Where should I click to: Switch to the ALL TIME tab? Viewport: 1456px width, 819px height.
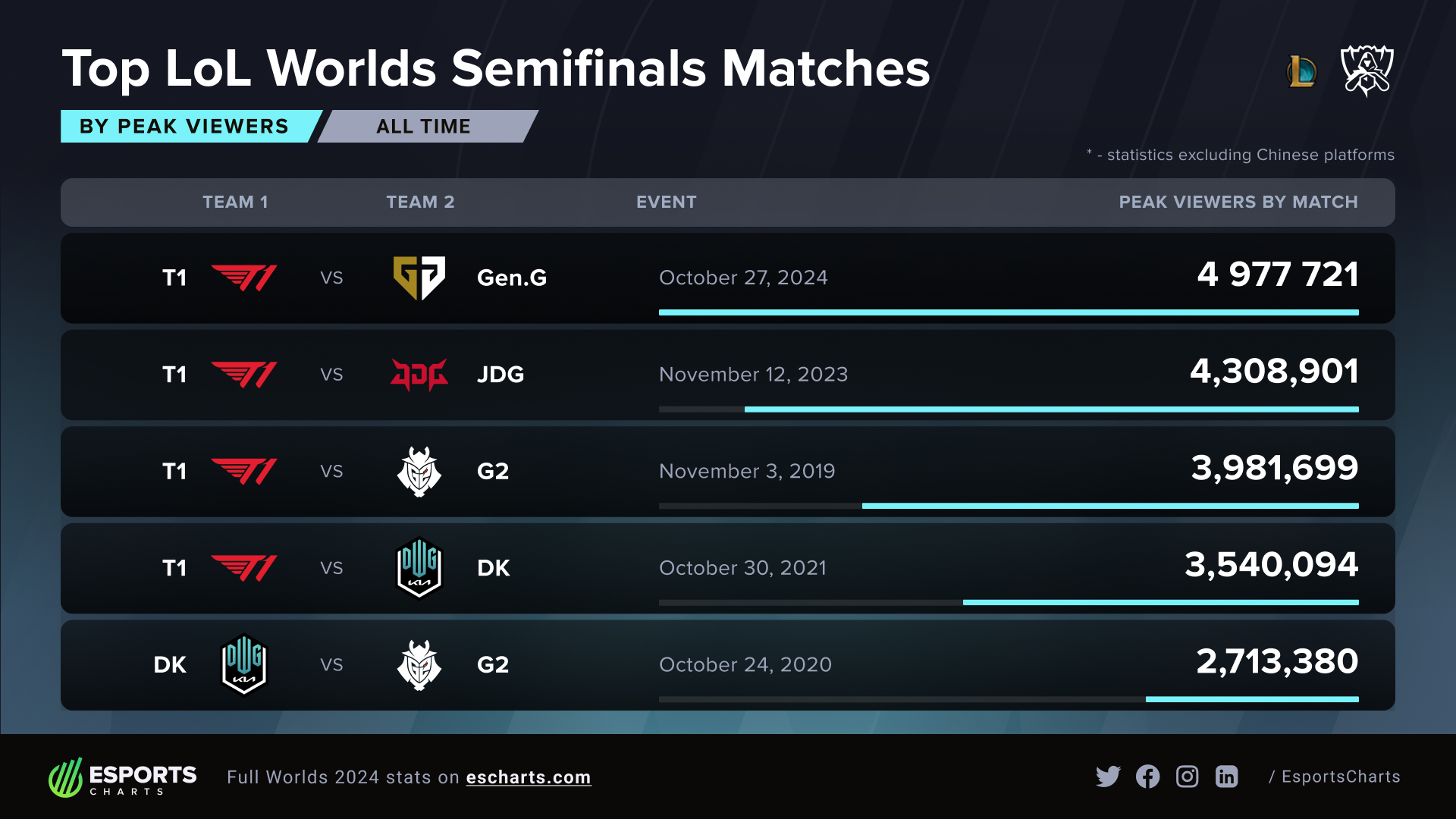pos(424,127)
